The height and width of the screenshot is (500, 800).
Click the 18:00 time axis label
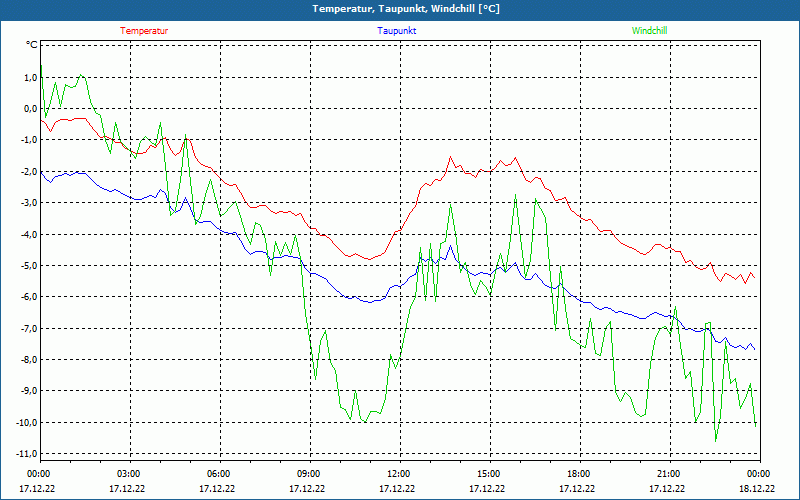(x=580, y=474)
